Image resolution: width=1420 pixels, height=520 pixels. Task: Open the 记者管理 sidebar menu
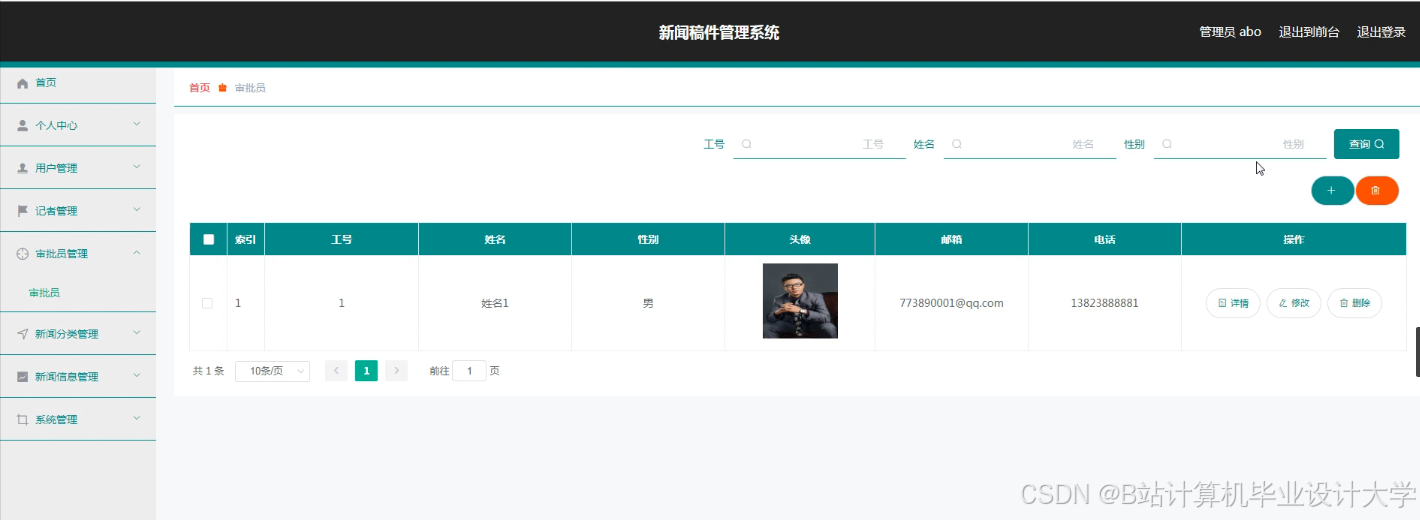coord(78,211)
